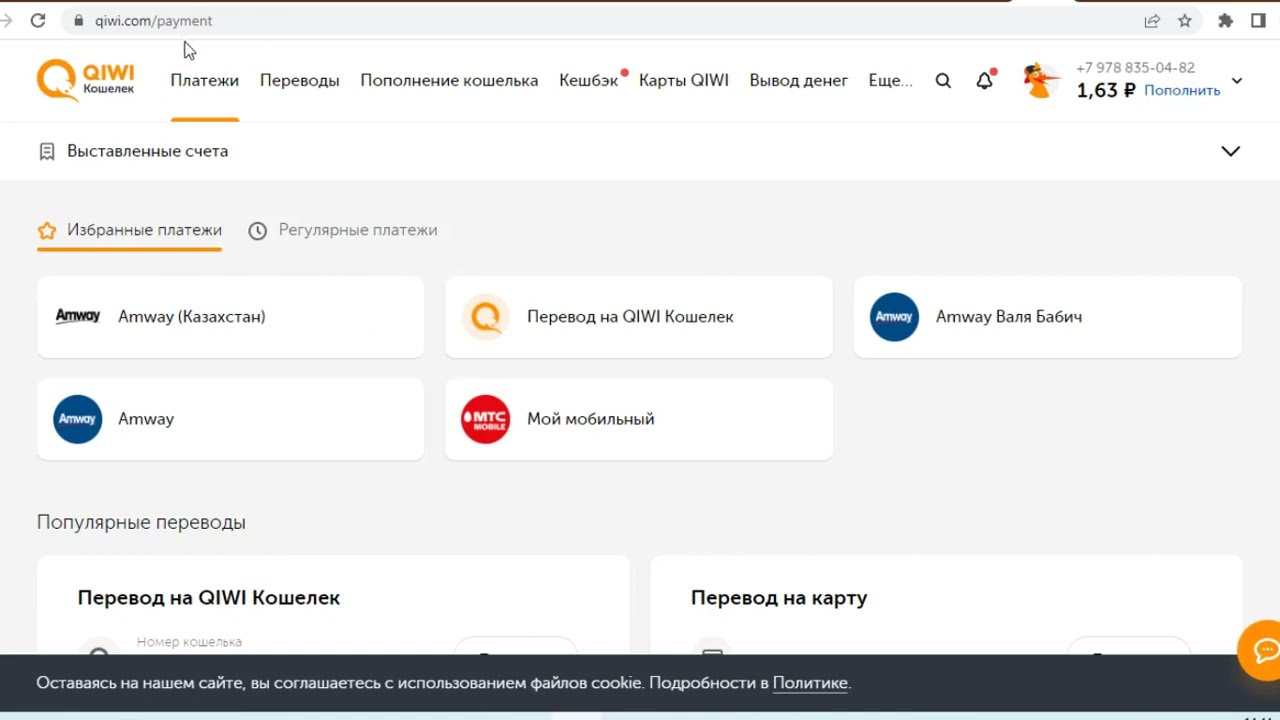Open the Мой мобильный favorite payment

[639, 419]
